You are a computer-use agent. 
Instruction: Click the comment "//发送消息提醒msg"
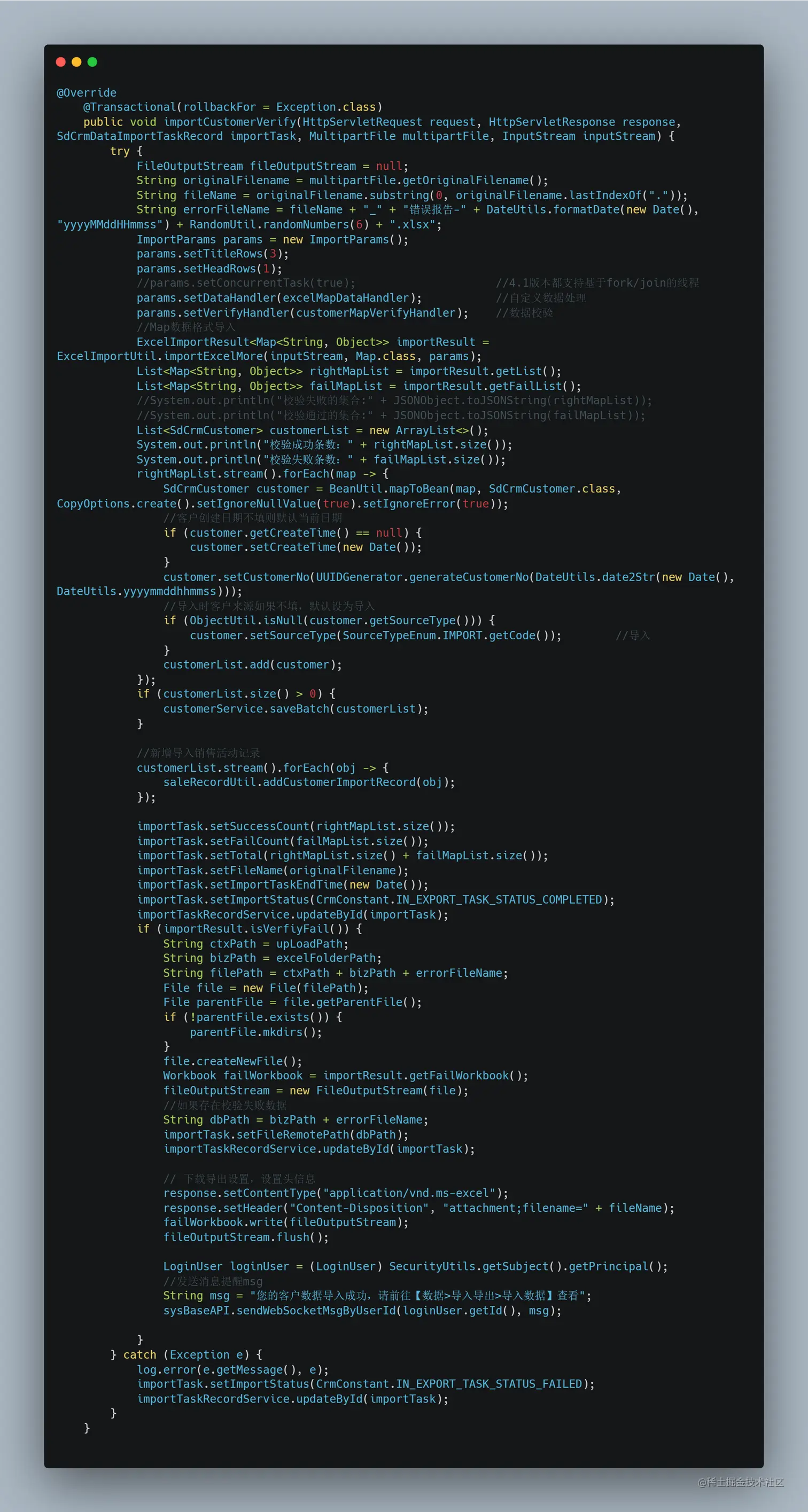coord(213,1281)
